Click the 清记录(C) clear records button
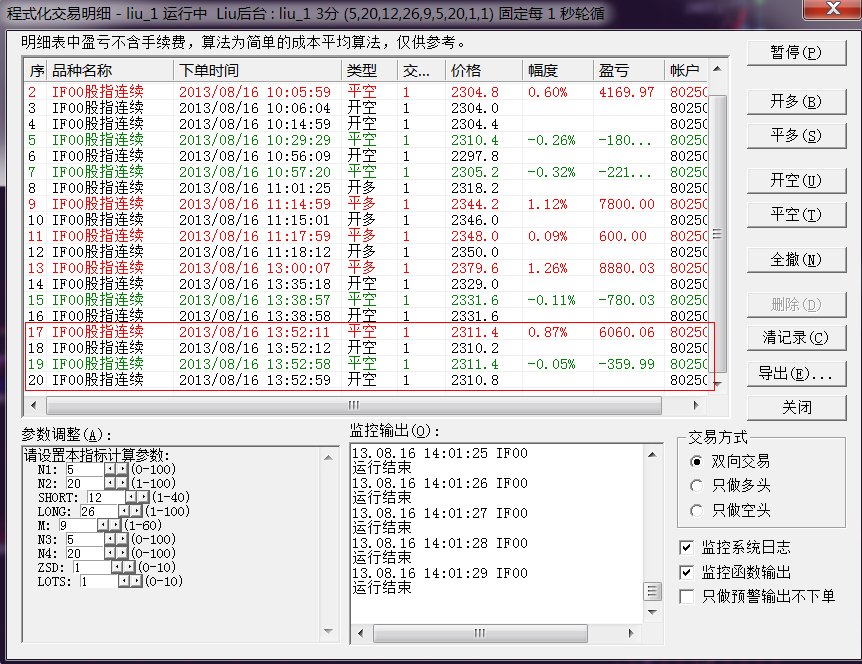This screenshot has height=664, width=862. 796,338
